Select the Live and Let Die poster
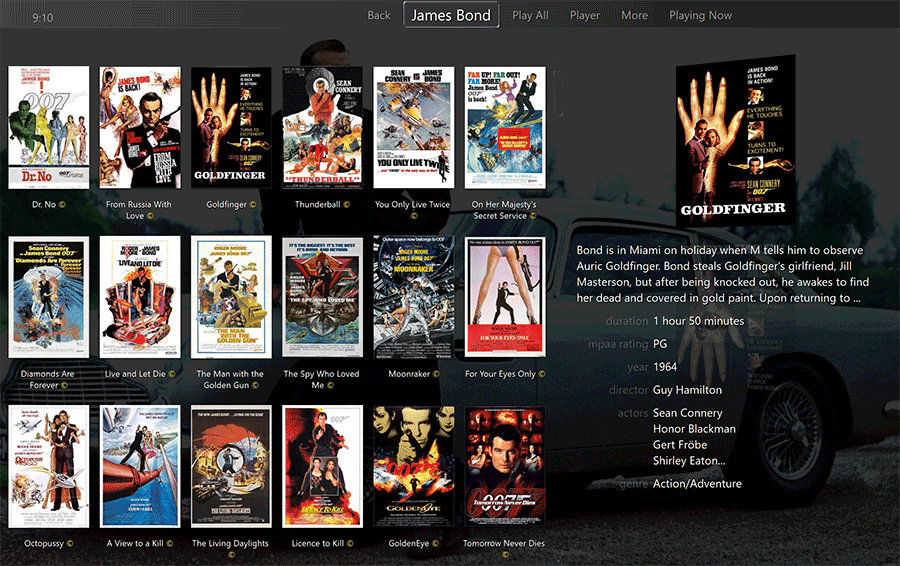The height and width of the screenshot is (566, 900). [140, 297]
